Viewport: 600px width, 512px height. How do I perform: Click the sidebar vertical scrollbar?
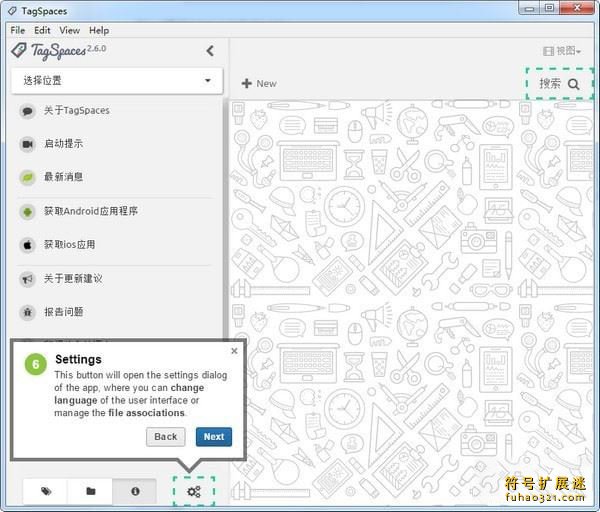pos(225,218)
